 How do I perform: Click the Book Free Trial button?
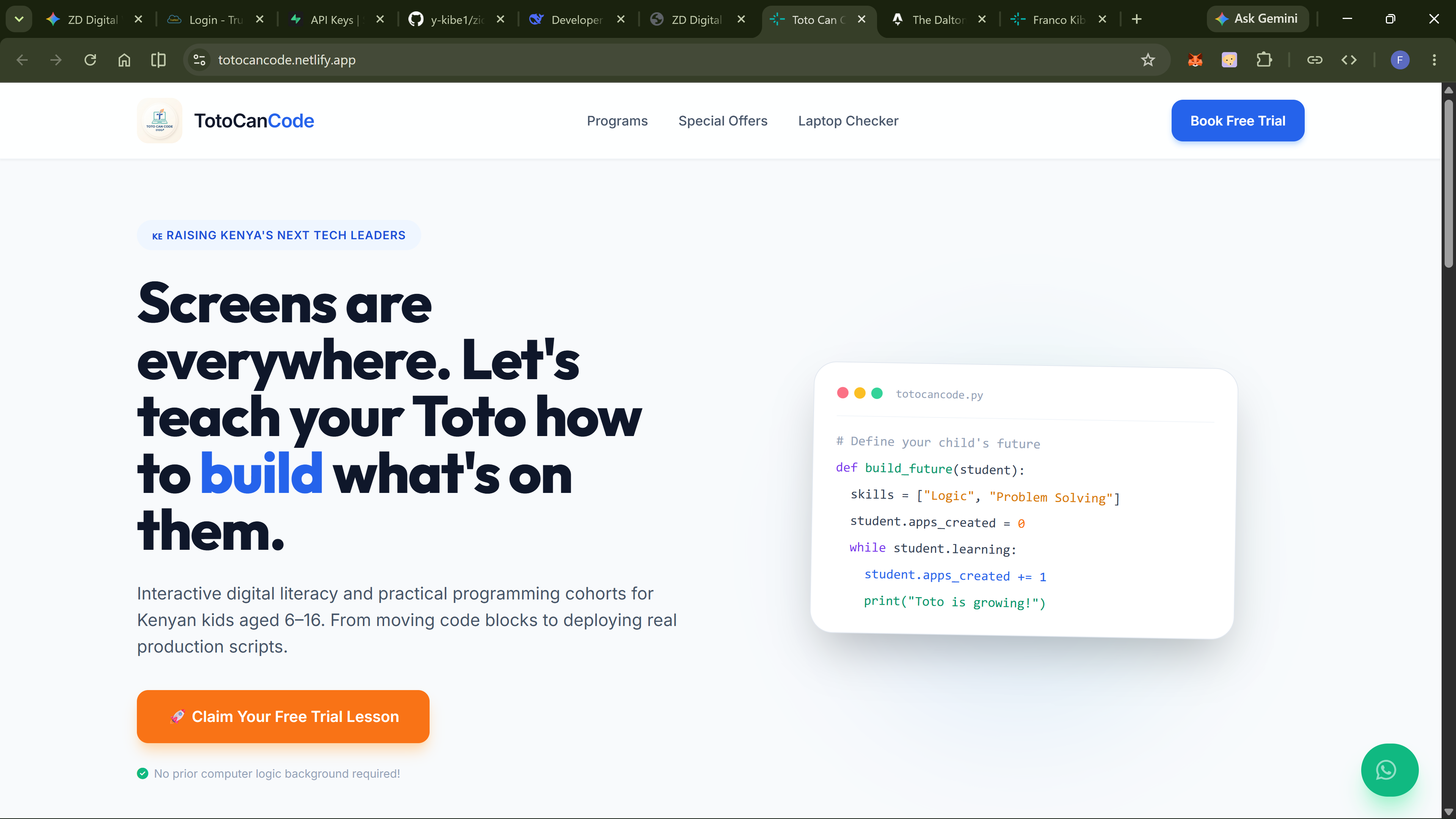click(1238, 121)
